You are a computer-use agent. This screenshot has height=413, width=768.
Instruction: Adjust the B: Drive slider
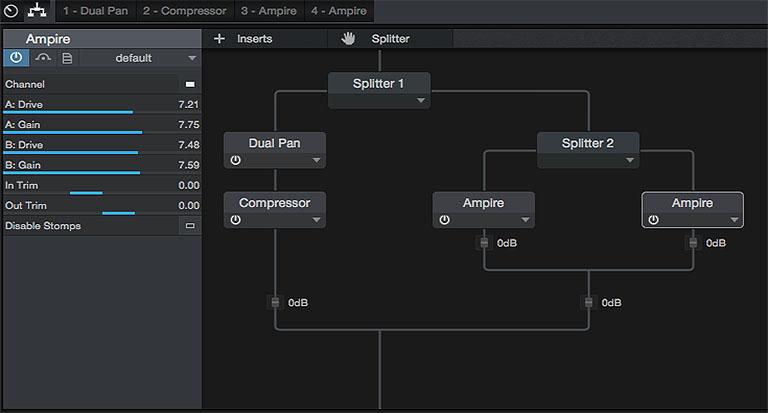pyautogui.click(x=102, y=152)
